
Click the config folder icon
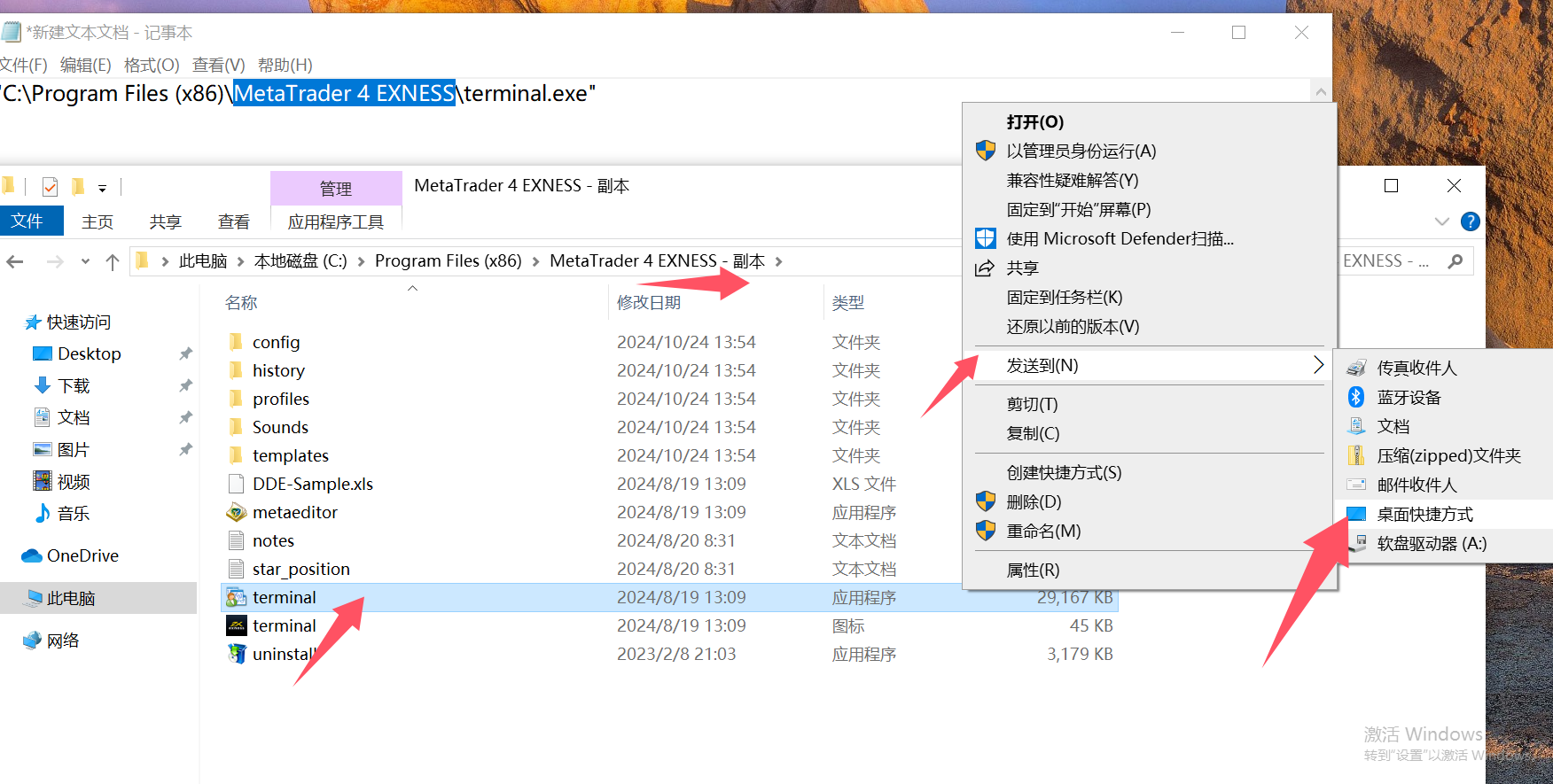[x=236, y=342]
